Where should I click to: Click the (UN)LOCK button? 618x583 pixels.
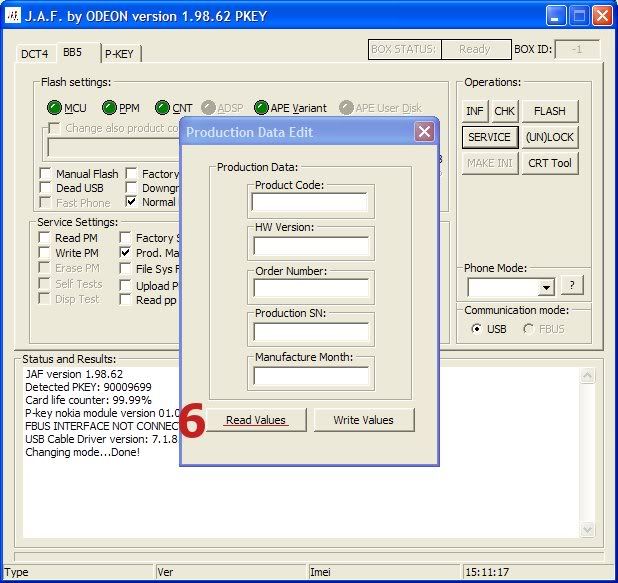pos(550,137)
